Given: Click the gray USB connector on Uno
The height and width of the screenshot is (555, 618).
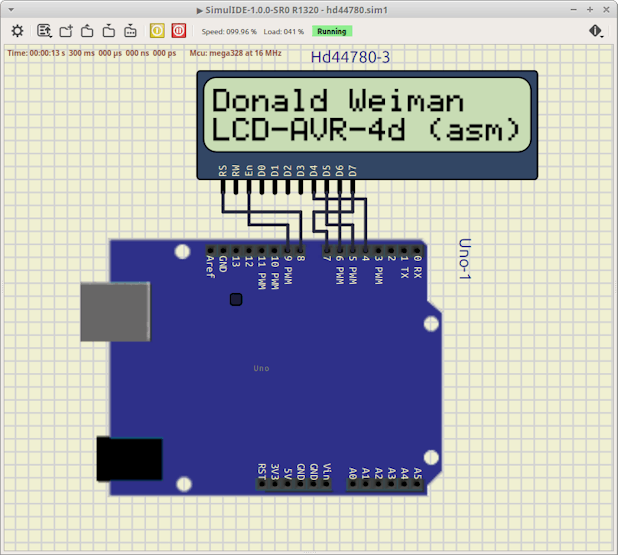Looking at the screenshot, I should tap(115, 311).
